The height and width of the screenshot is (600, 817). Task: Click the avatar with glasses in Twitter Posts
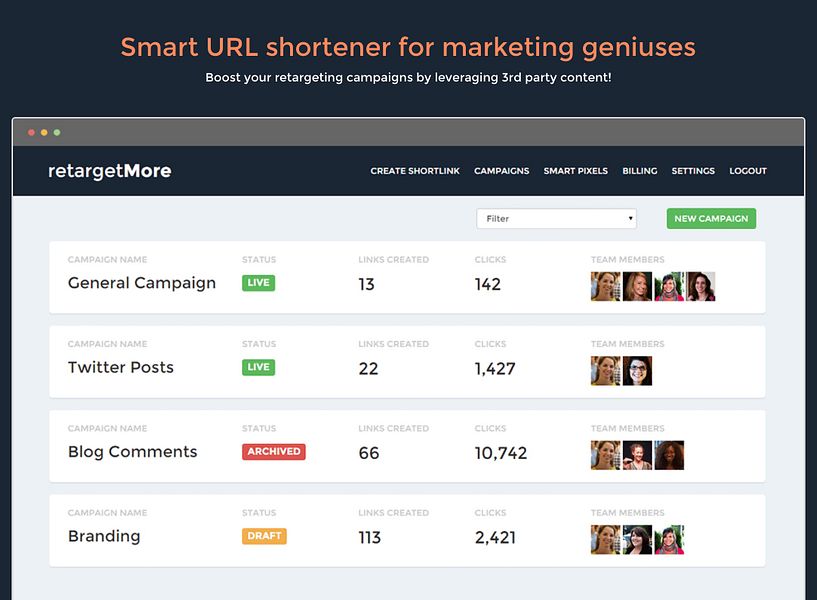(637, 371)
